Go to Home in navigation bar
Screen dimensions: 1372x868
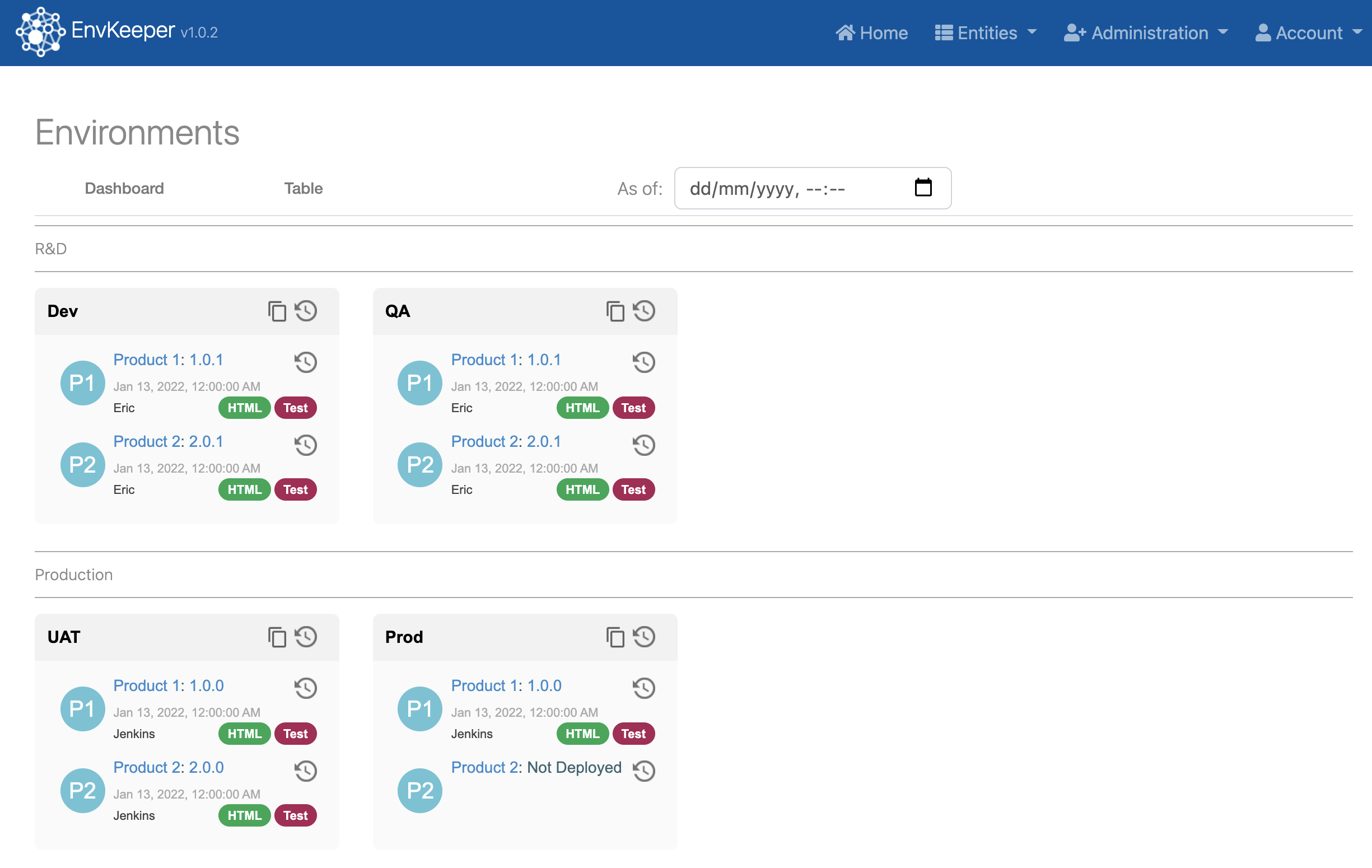pos(871,33)
